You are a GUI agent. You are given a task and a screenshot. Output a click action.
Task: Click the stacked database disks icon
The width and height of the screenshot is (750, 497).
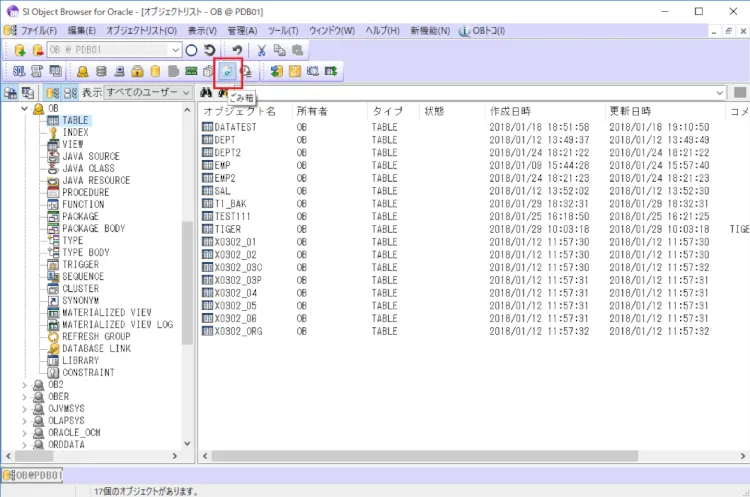(101, 71)
